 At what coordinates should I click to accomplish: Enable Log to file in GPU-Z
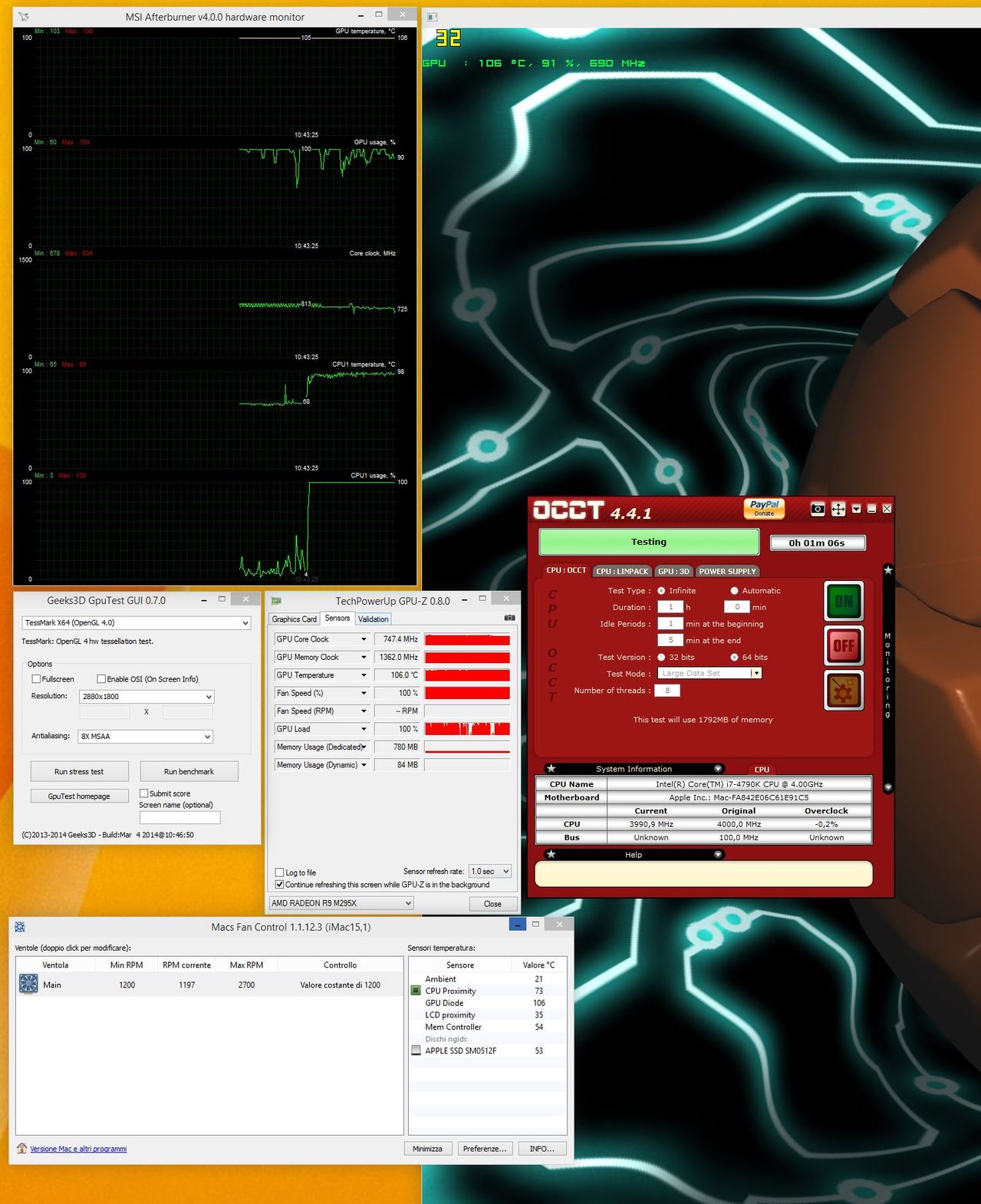click(x=280, y=872)
